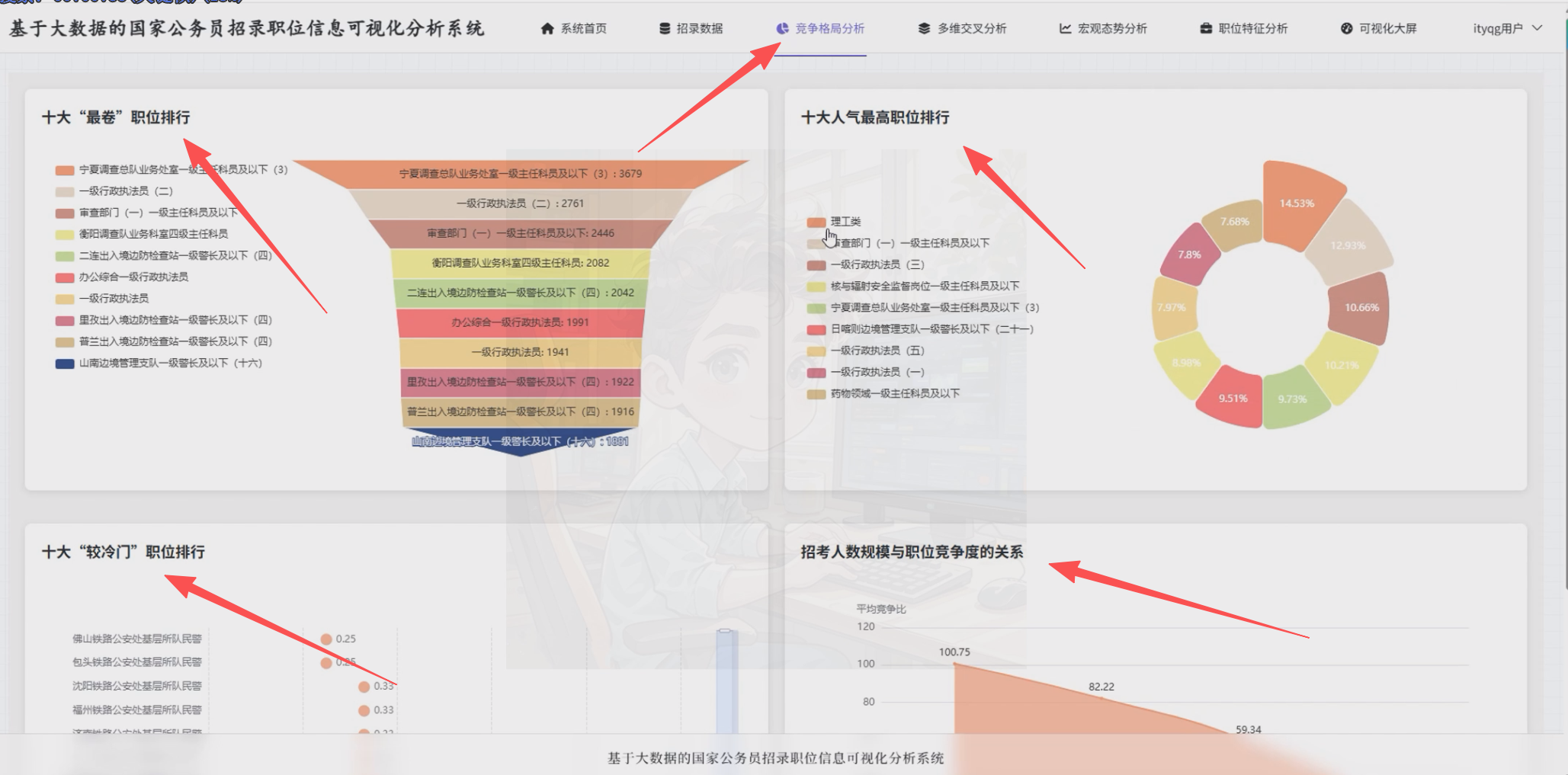Toggle funnel legend entry 一级行政执法员 (二)

pos(114,191)
